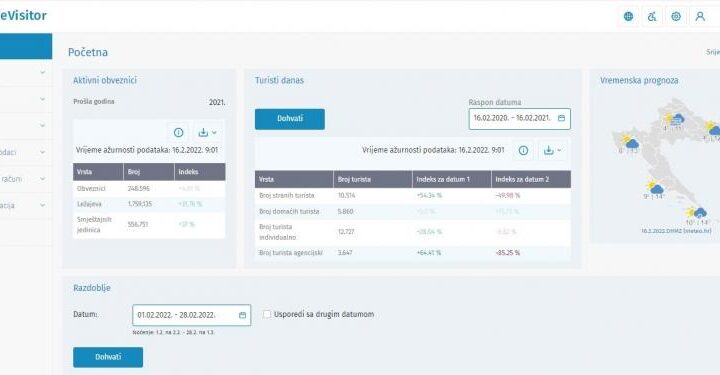Open download dropdown in Aktivni obveznici panel

207,133
